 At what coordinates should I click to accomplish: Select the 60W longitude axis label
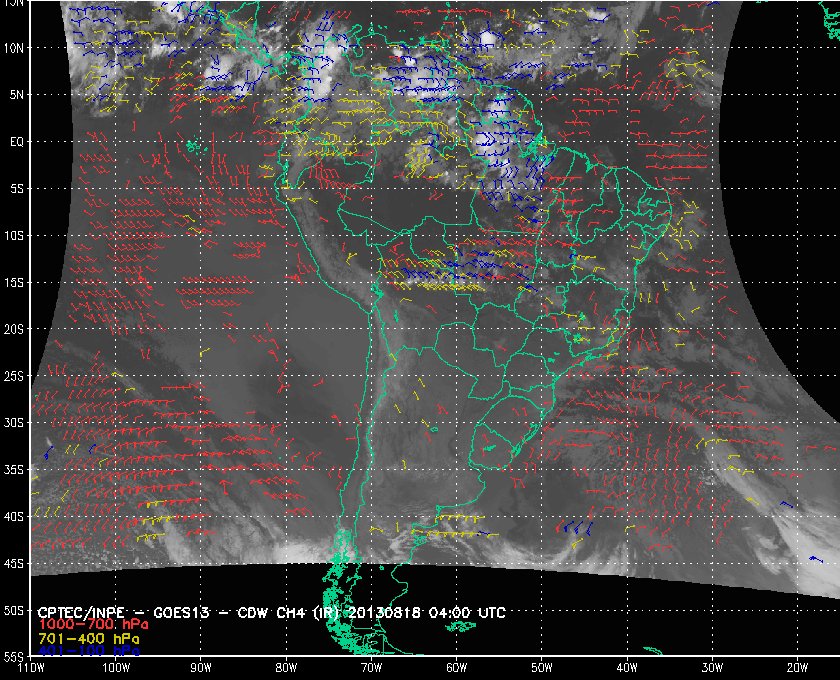456,668
